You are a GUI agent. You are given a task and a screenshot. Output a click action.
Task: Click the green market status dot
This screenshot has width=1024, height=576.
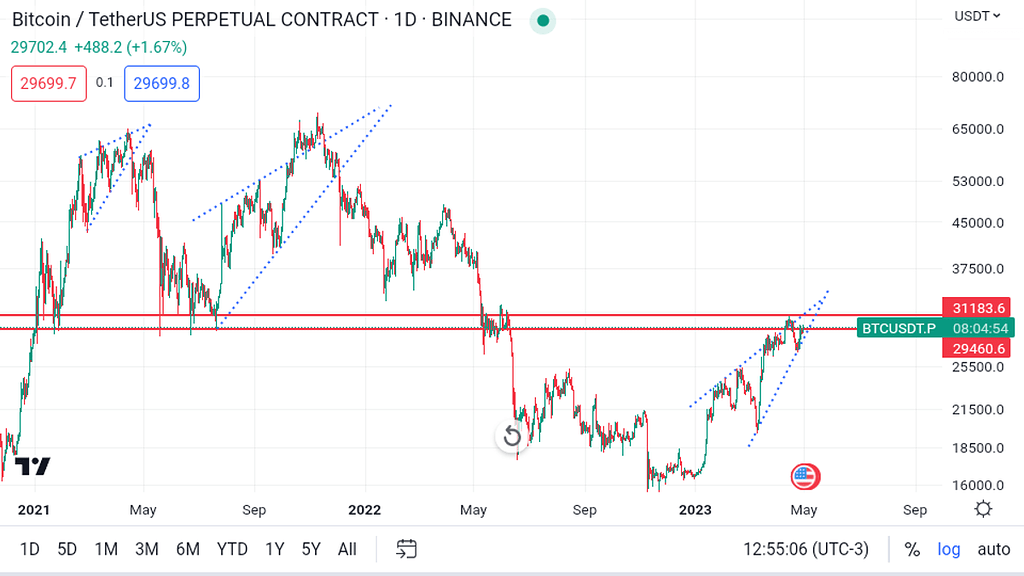542,20
